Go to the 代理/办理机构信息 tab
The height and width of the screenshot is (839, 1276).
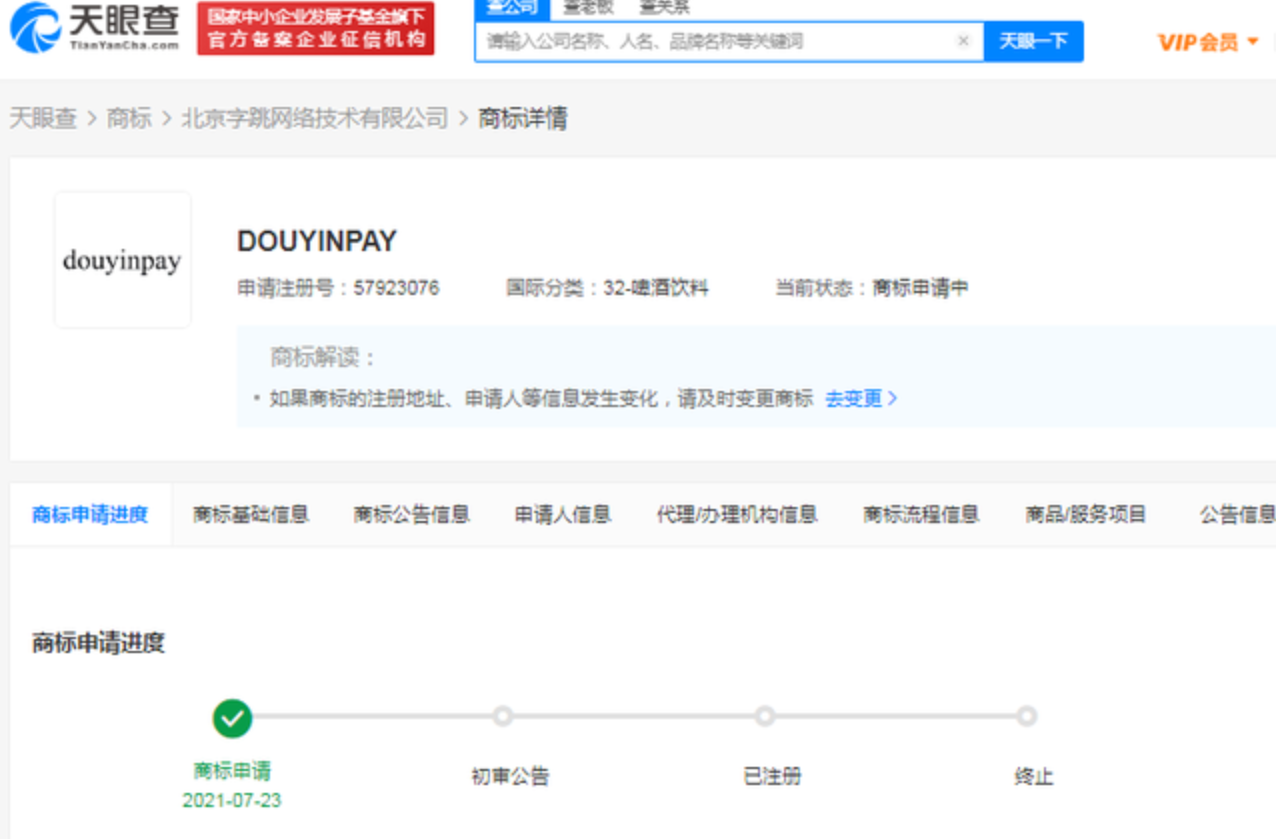tap(736, 515)
